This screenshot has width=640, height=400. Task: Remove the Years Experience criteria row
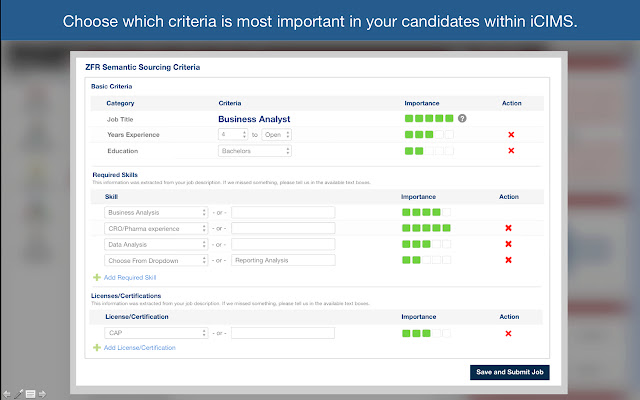point(511,135)
